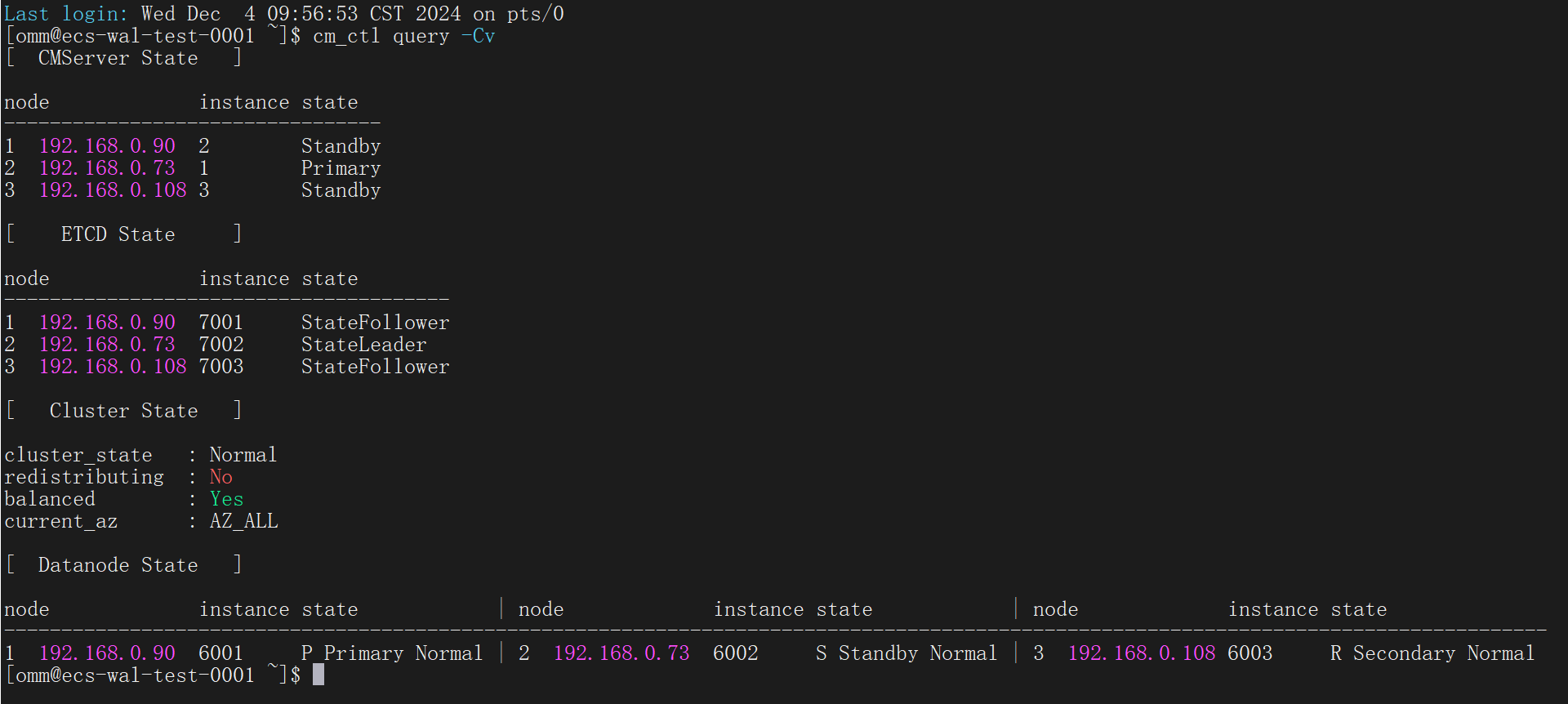Click the S Standby Normal datanode state
The image size is (1568, 704).
click(906, 653)
